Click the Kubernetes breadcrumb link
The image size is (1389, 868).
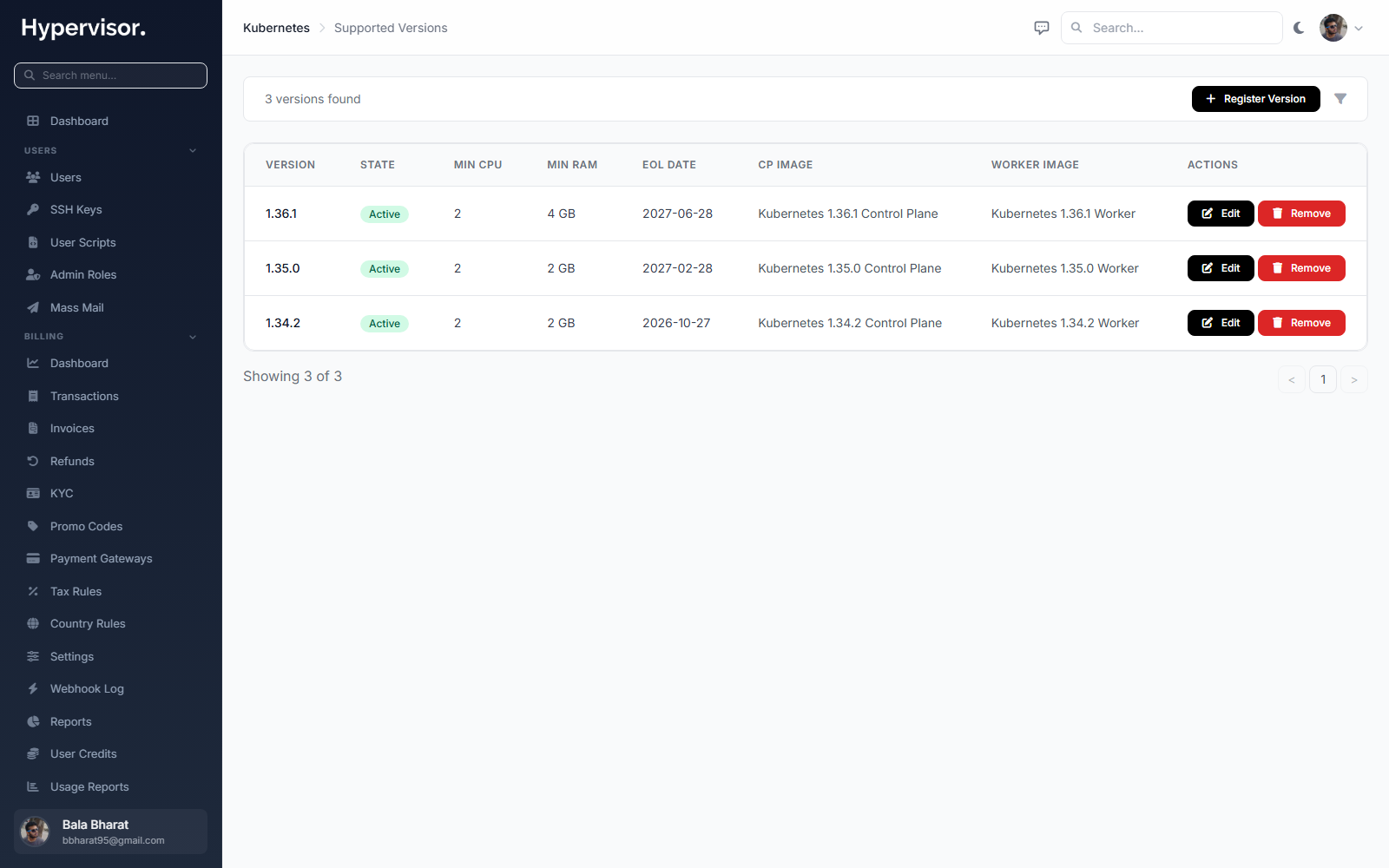276,28
